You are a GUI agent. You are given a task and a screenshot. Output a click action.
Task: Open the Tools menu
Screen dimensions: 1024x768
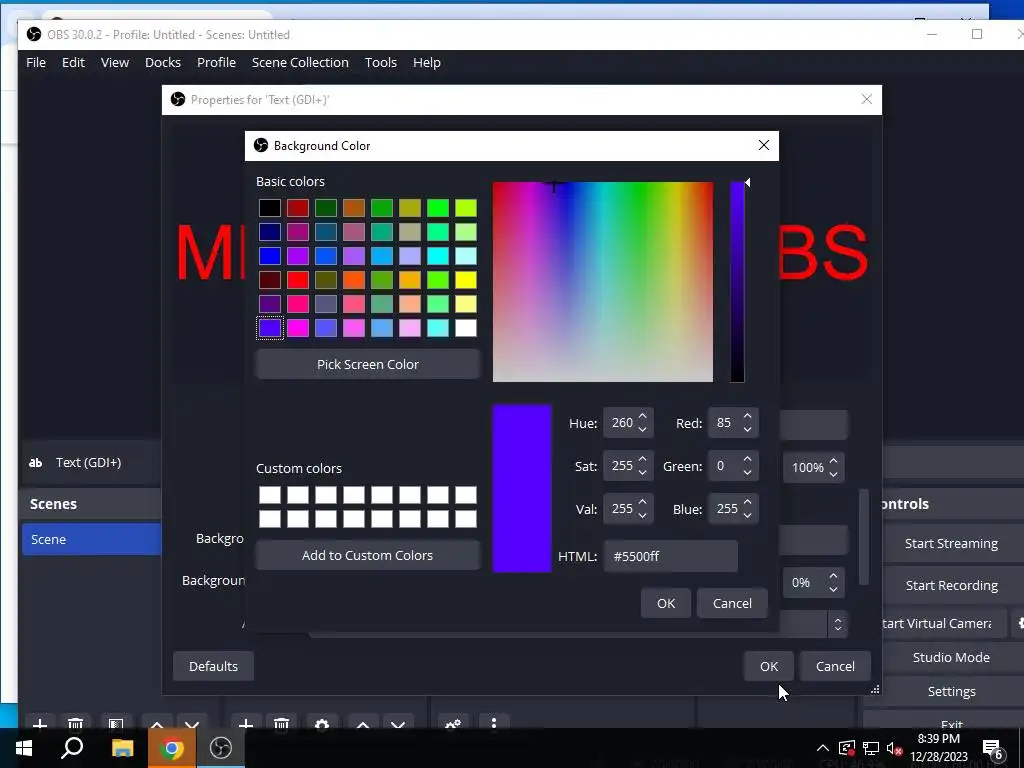[x=381, y=63]
